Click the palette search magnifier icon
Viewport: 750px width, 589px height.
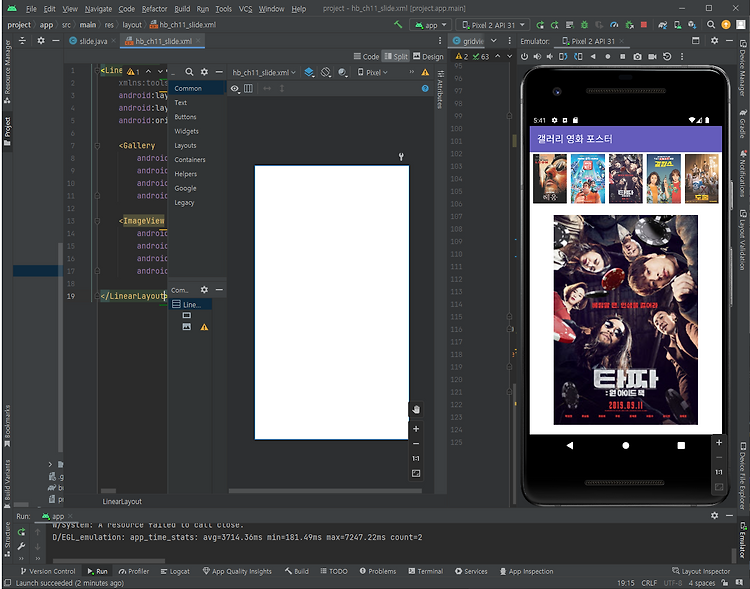pyautogui.click(x=189, y=72)
